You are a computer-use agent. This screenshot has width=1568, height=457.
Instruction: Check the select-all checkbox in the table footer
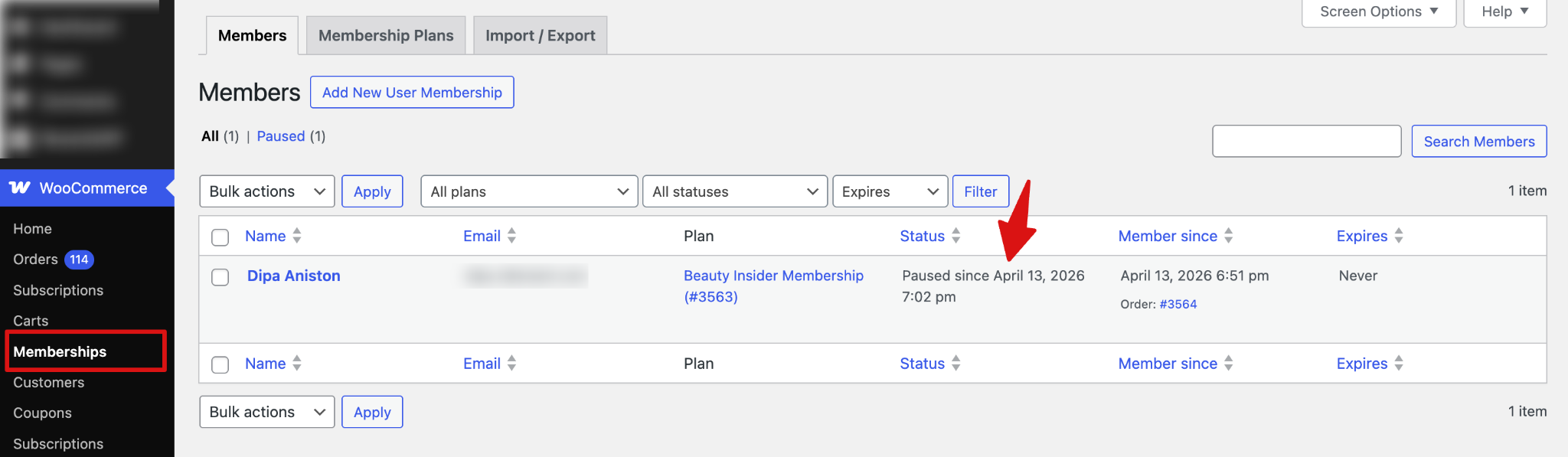click(x=220, y=364)
